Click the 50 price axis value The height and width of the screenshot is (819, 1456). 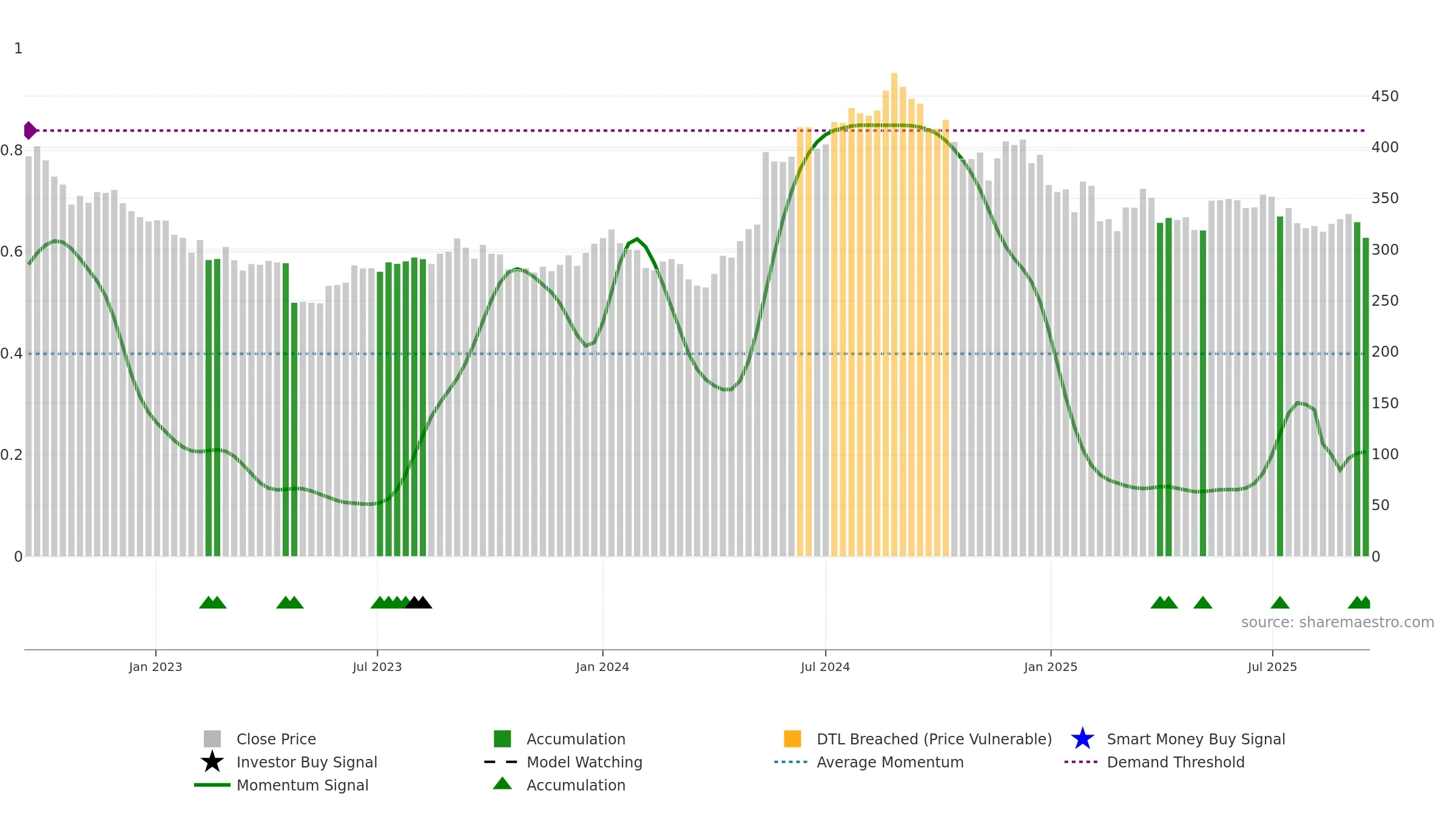(x=1381, y=505)
